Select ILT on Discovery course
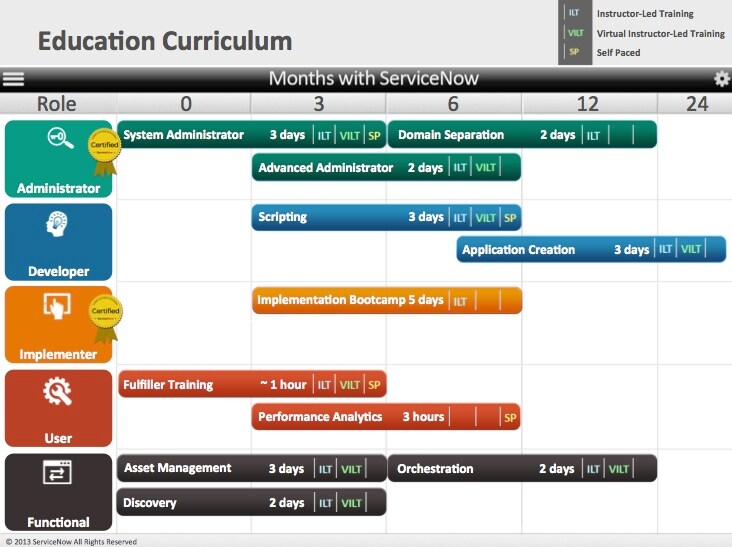 (325, 503)
